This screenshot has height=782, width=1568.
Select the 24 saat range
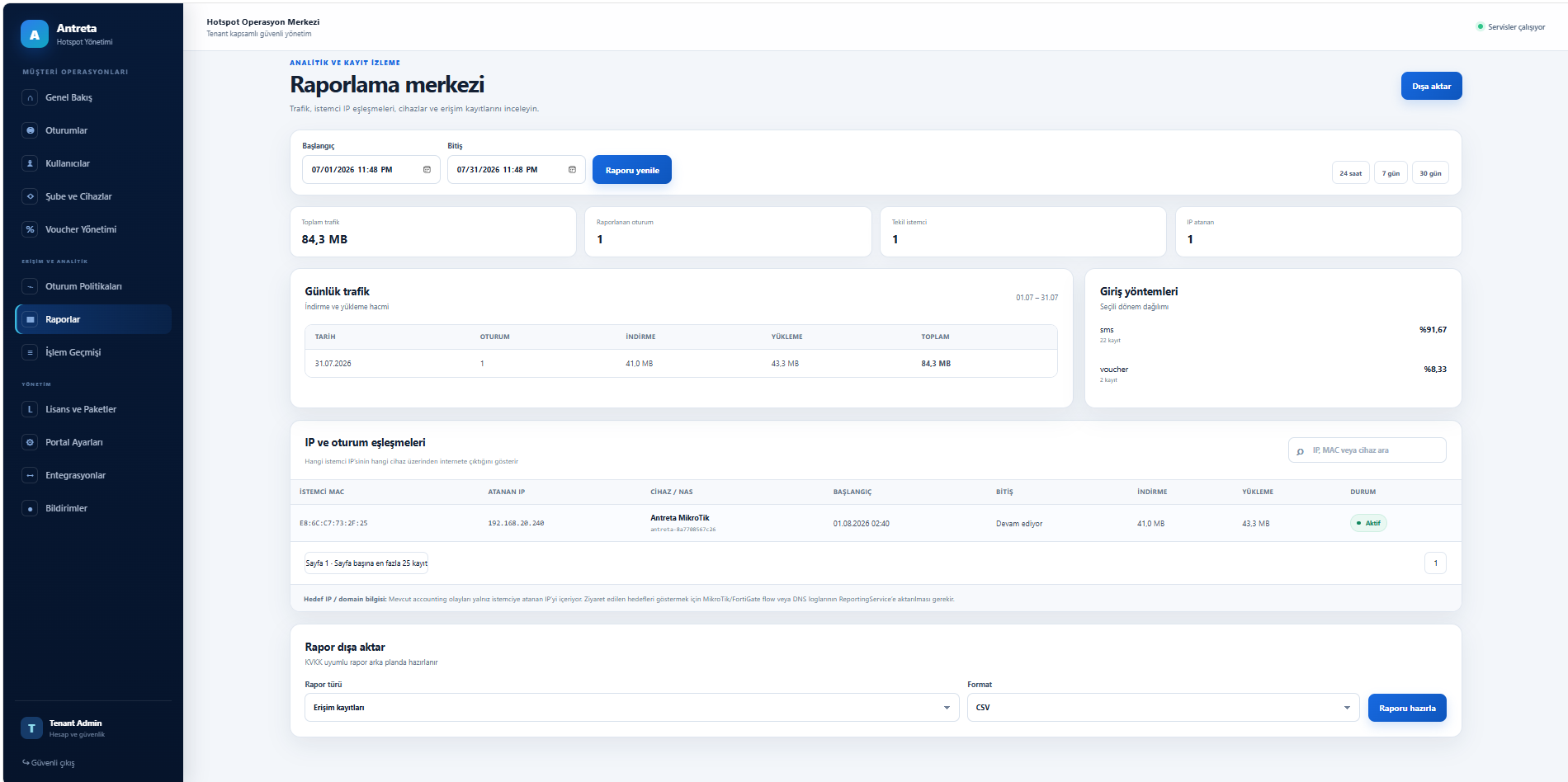(x=1351, y=173)
